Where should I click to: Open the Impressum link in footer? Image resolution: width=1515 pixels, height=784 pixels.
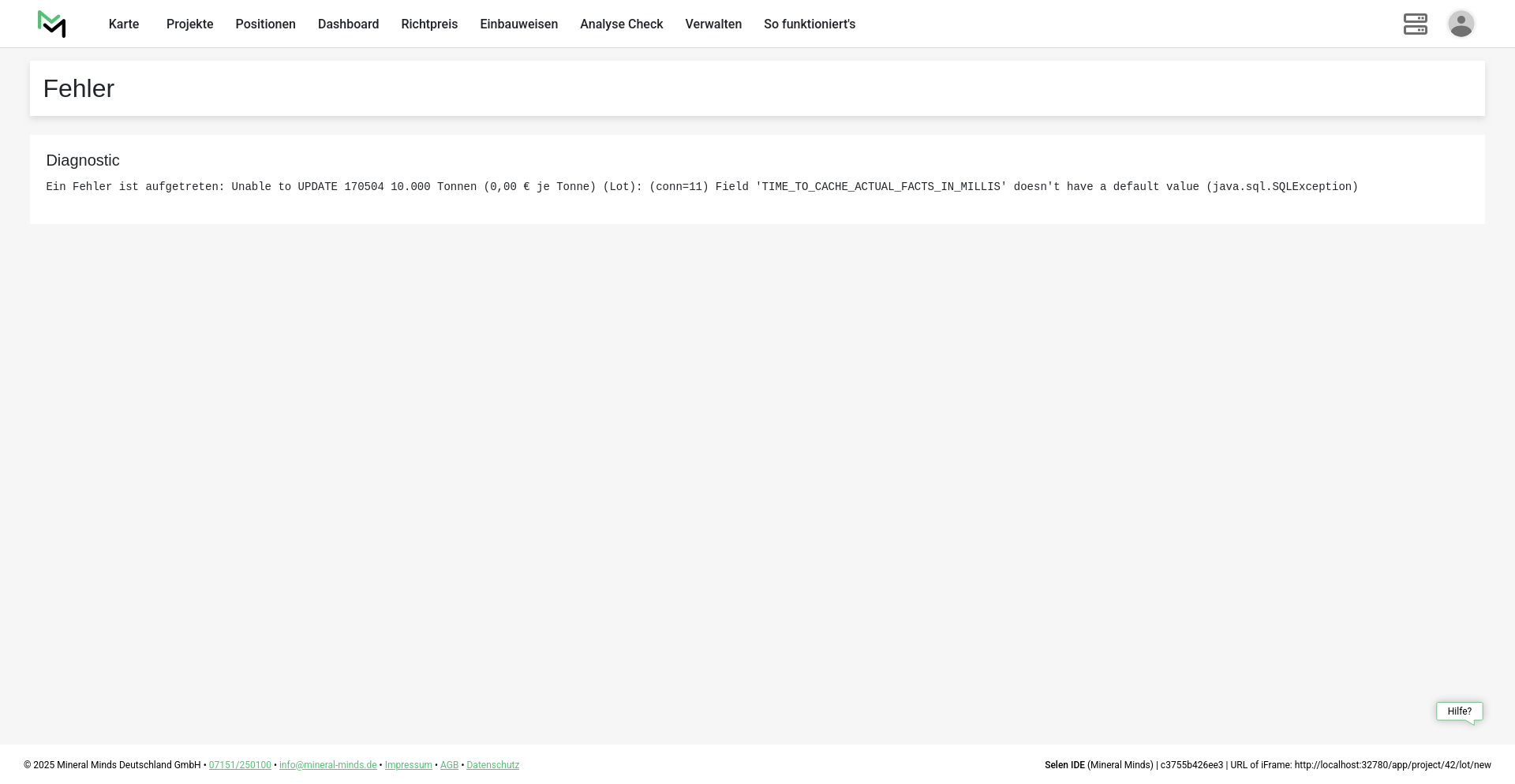(408, 765)
